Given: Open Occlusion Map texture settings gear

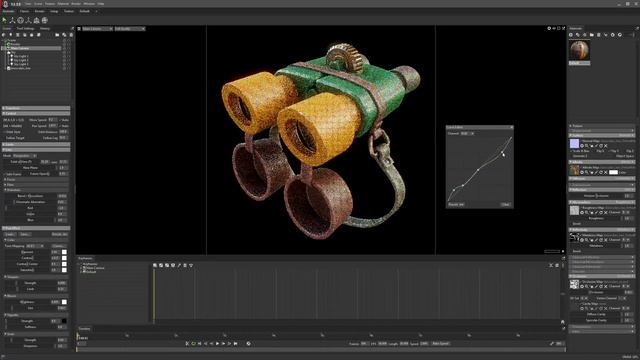Looking at the screenshot, I should click(x=582, y=287).
